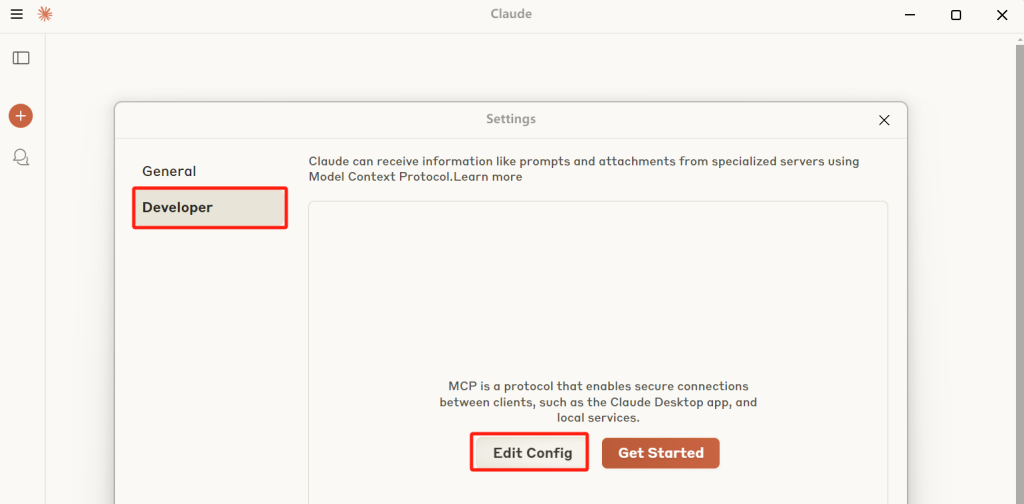Click the Settings dialog heading
Image resolution: width=1024 pixels, height=504 pixels.
pyautogui.click(x=511, y=119)
